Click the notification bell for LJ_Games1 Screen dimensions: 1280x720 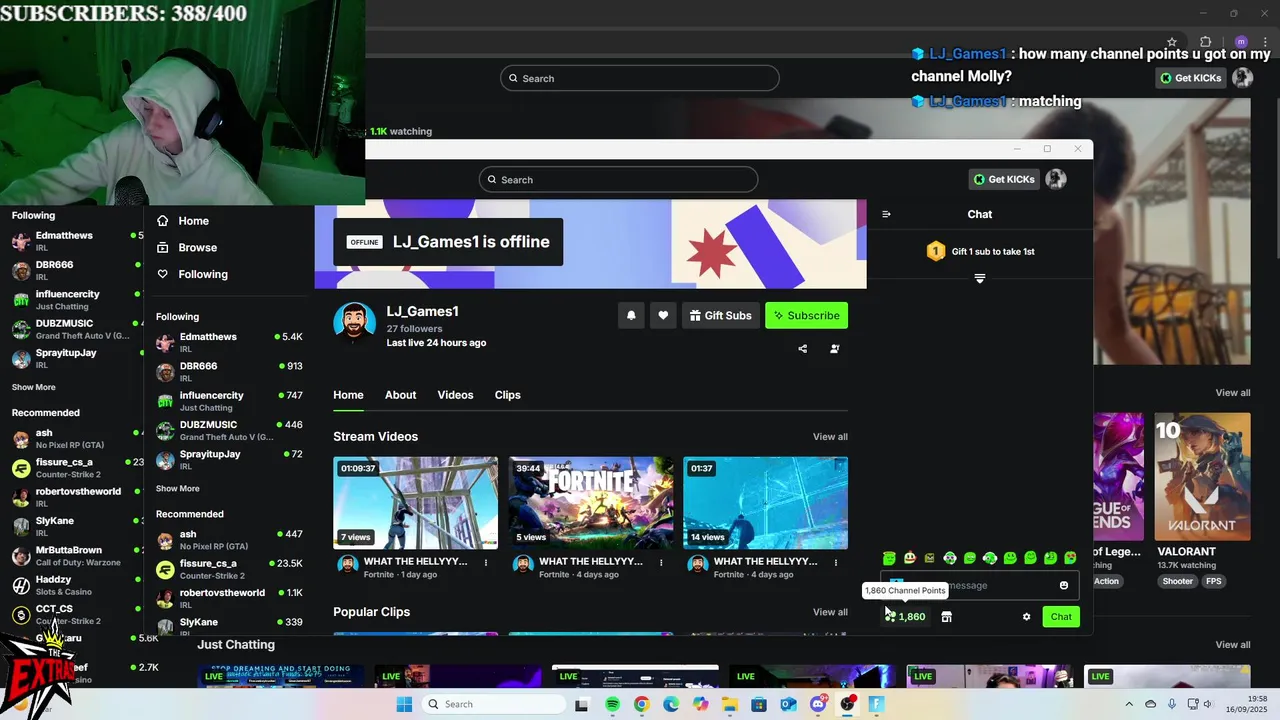coord(631,316)
